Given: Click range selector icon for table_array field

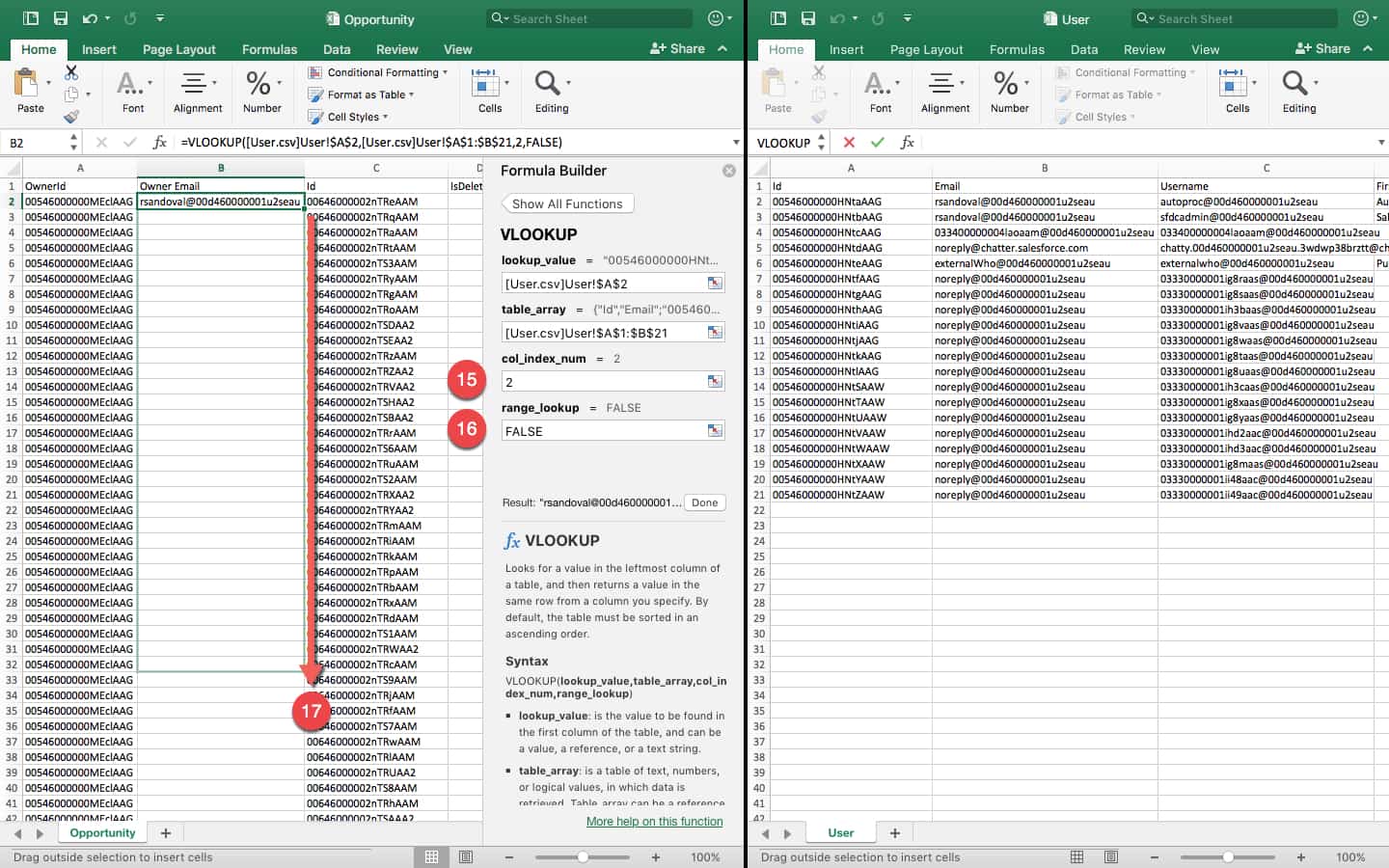Looking at the screenshot, I should [x=715, y=332].
